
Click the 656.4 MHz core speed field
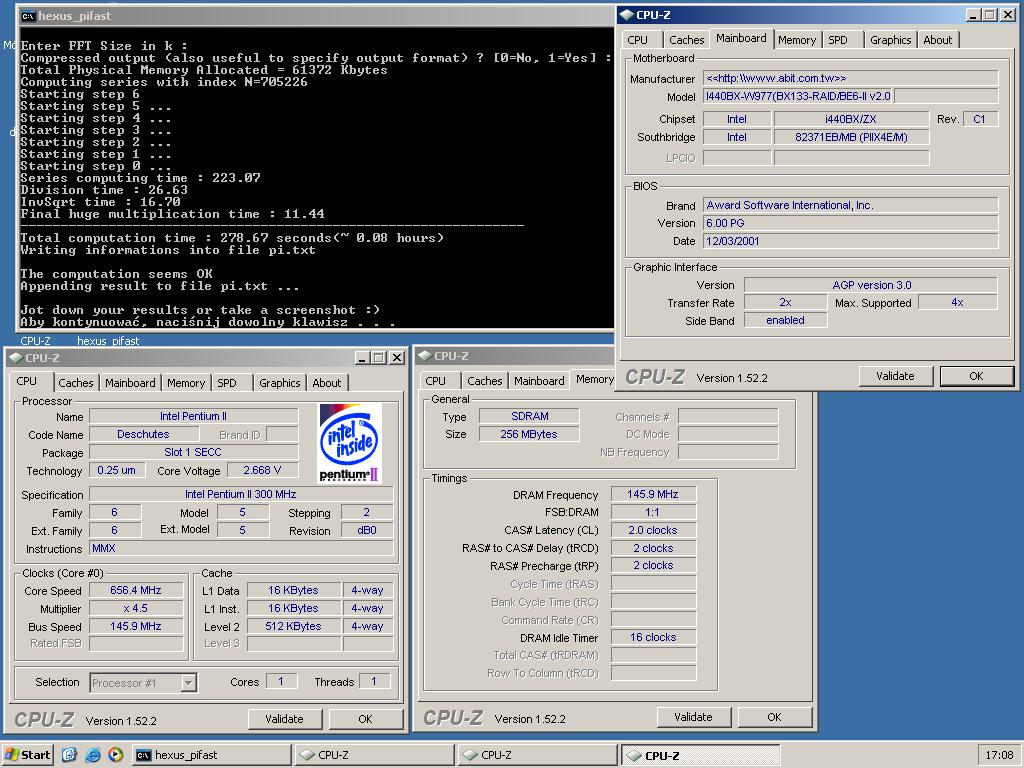[136, 590]
